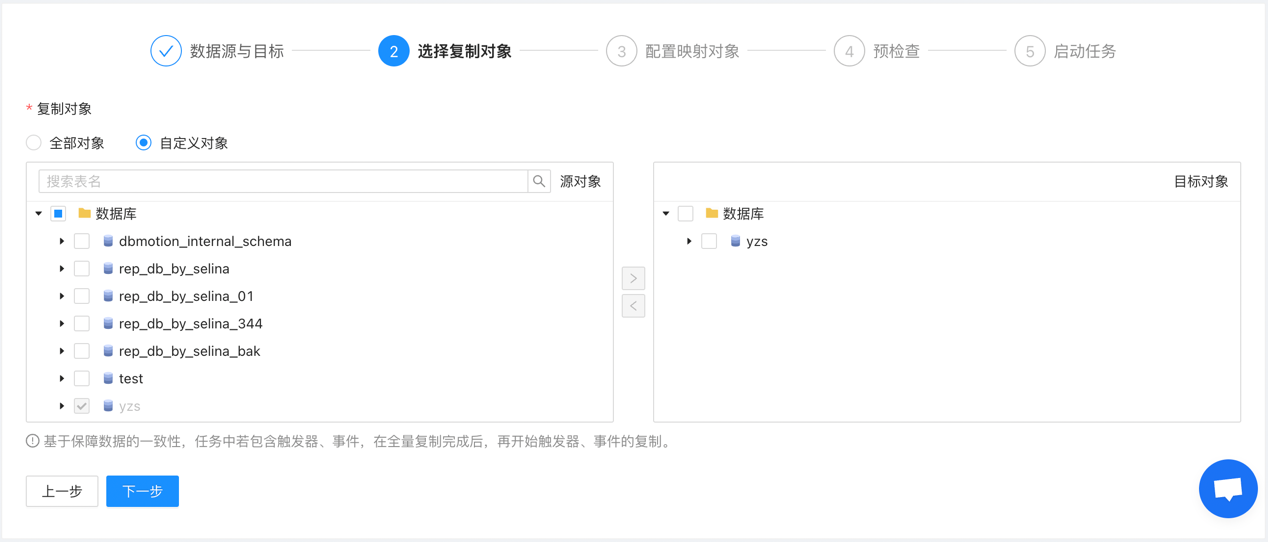Select the 自定义对象 radio button
Image resolution: width=1268 pixels, height=542 pixels.
pyautogui.click(x=144, y=143)
